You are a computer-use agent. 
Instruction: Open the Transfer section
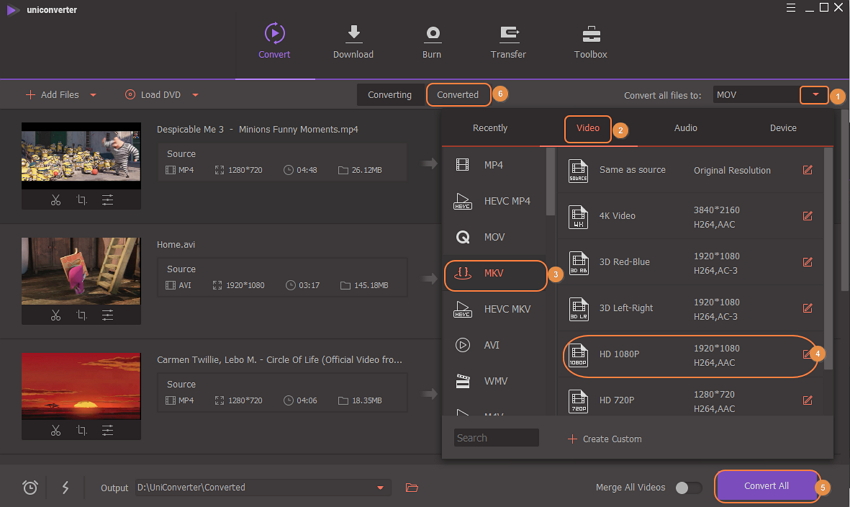(x=508, y=41)
